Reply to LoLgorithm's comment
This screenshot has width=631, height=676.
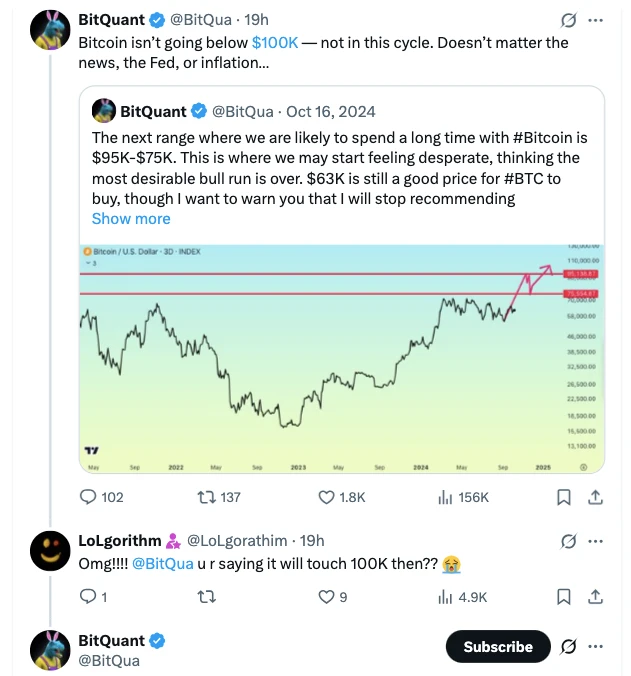point(87,597)
